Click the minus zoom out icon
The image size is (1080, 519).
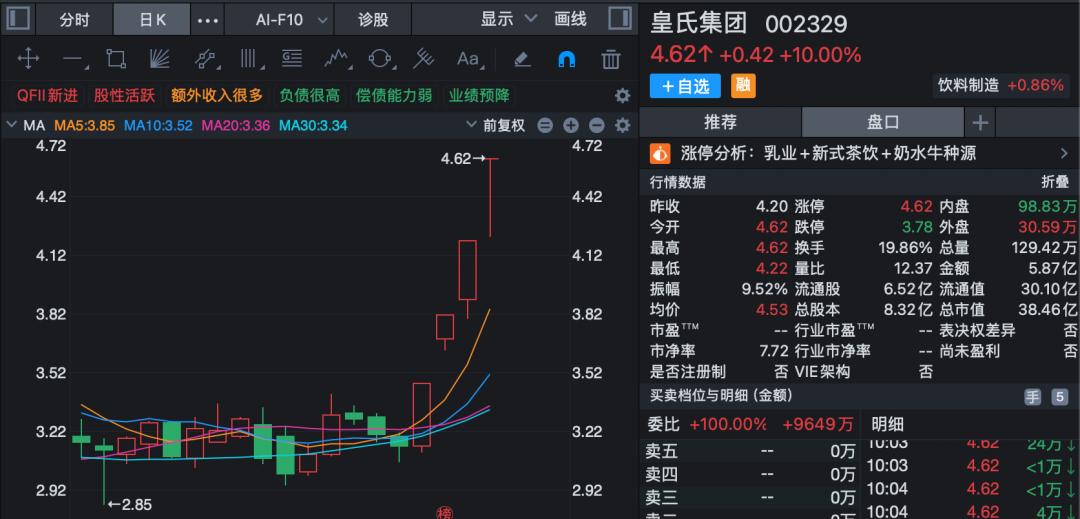pos(597,126)
